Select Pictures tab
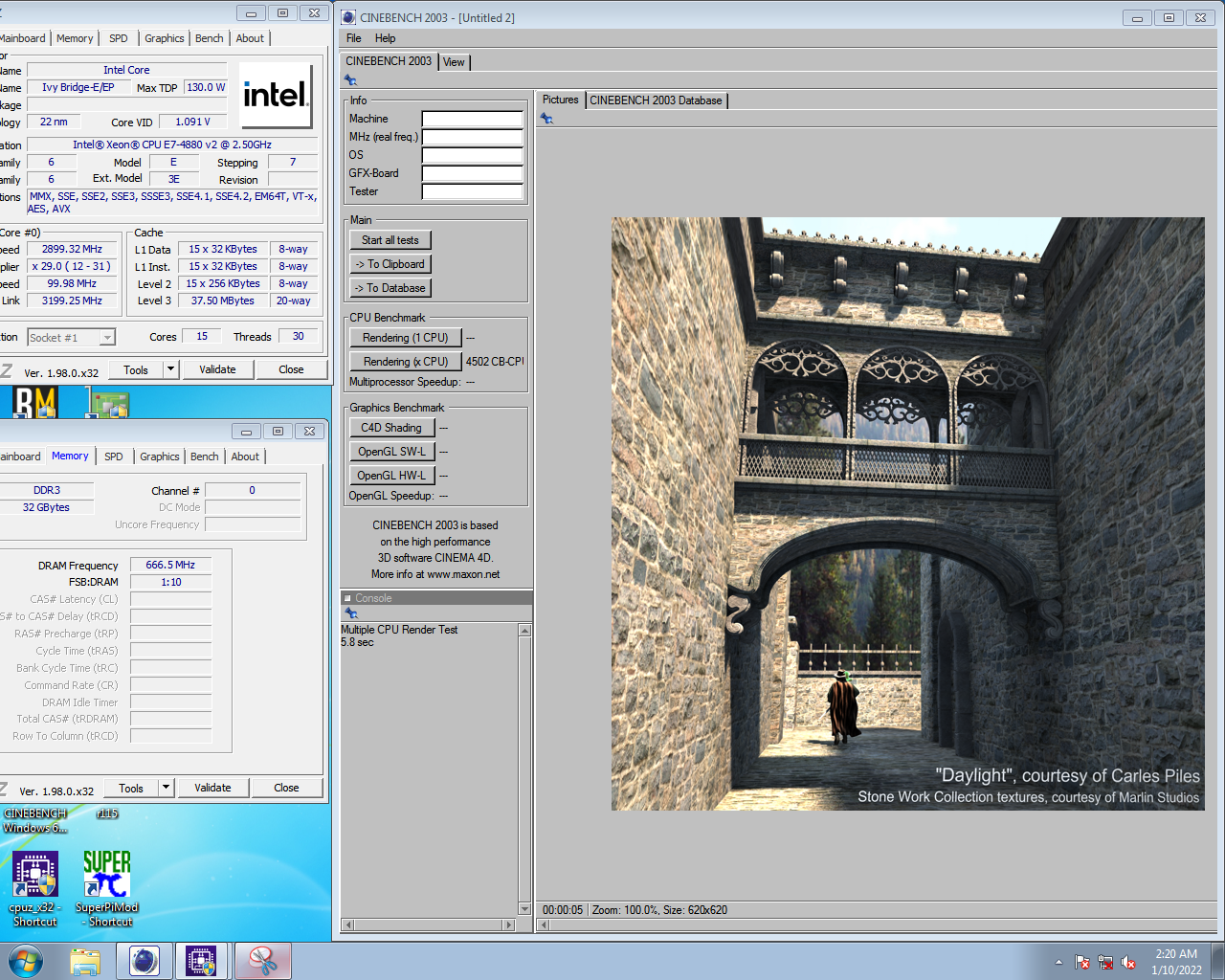 pyautogui.click(x=560, y=100)
